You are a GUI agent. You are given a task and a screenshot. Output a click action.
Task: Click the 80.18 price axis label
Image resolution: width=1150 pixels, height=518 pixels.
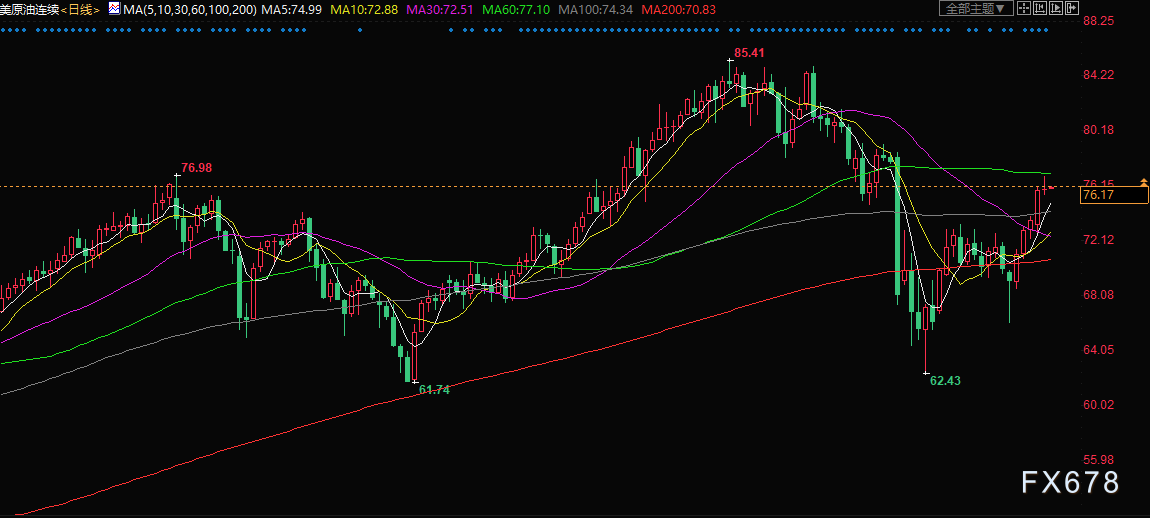coord(1099,130)
